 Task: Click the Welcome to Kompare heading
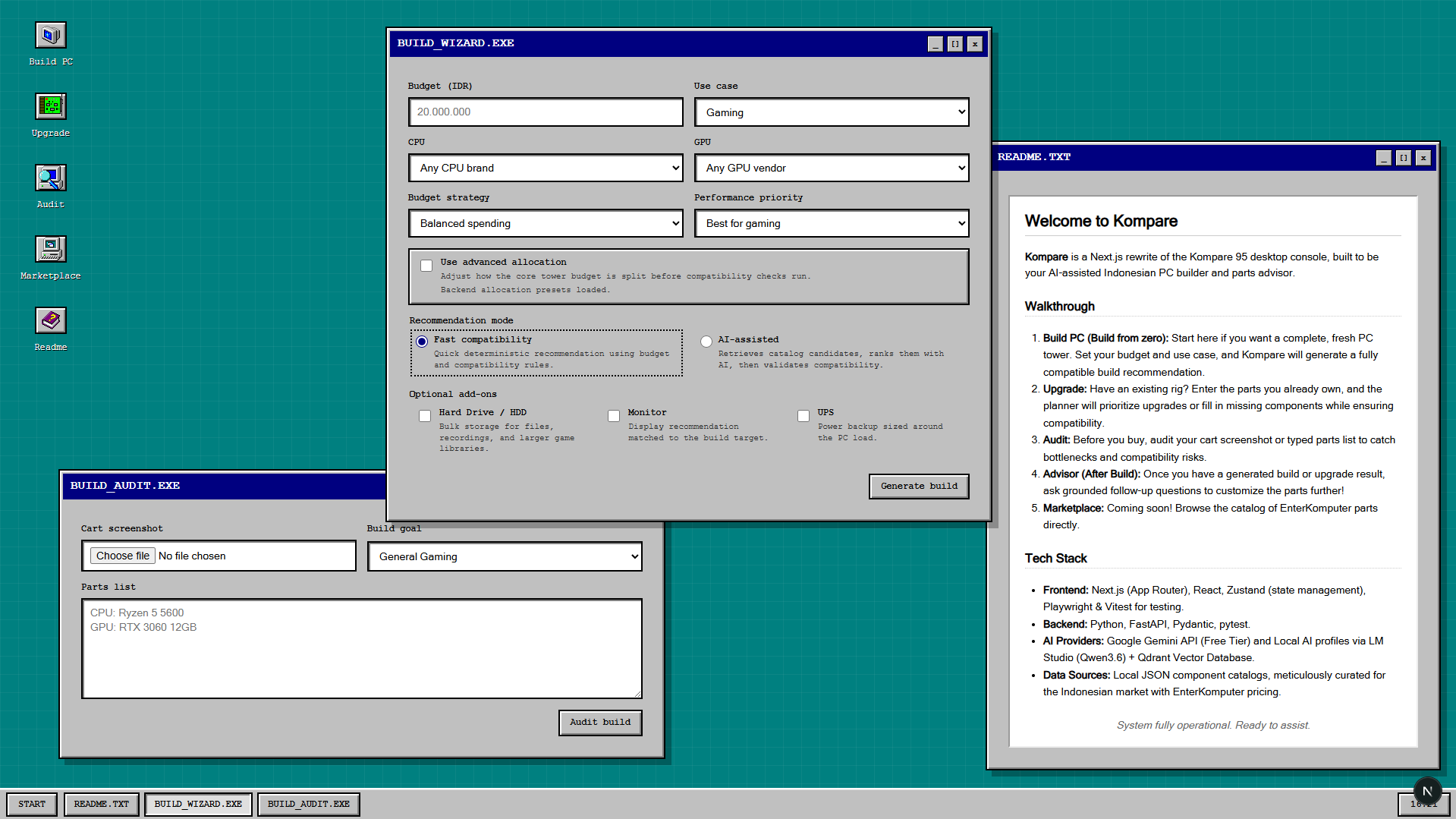pos(1101,221)
